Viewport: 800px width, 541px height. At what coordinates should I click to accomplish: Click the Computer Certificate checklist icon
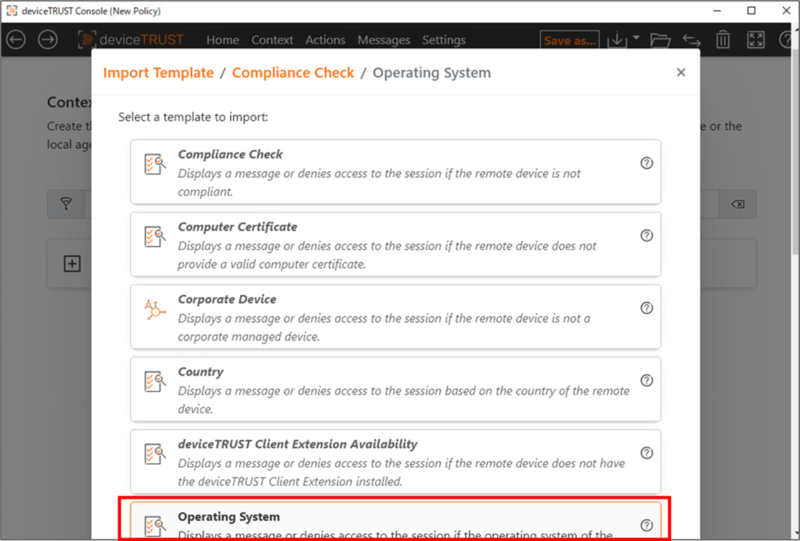point(155,237)
